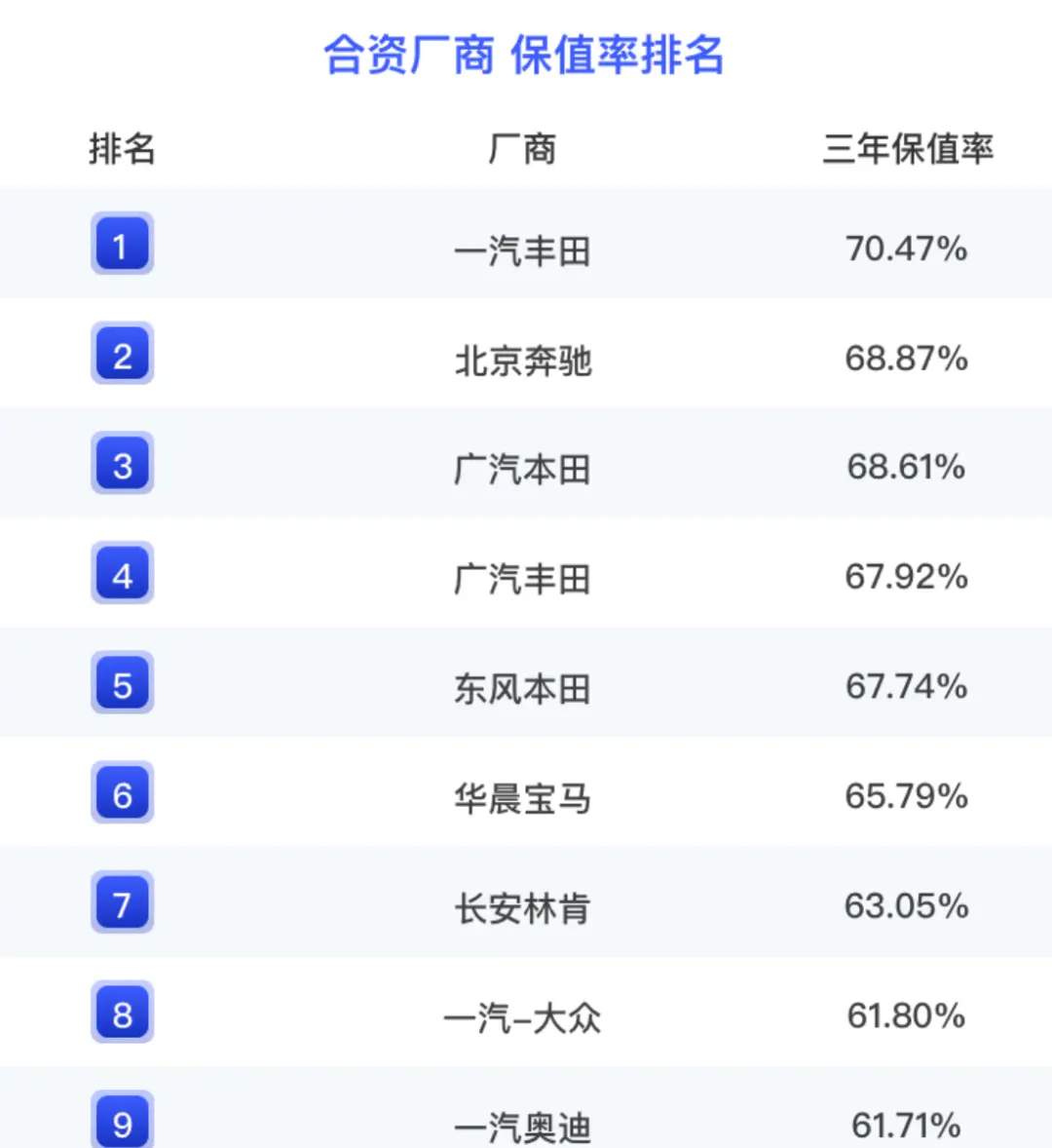
Task: Tap the rank 7 badge icon
Action: click(x=122, y=902)
